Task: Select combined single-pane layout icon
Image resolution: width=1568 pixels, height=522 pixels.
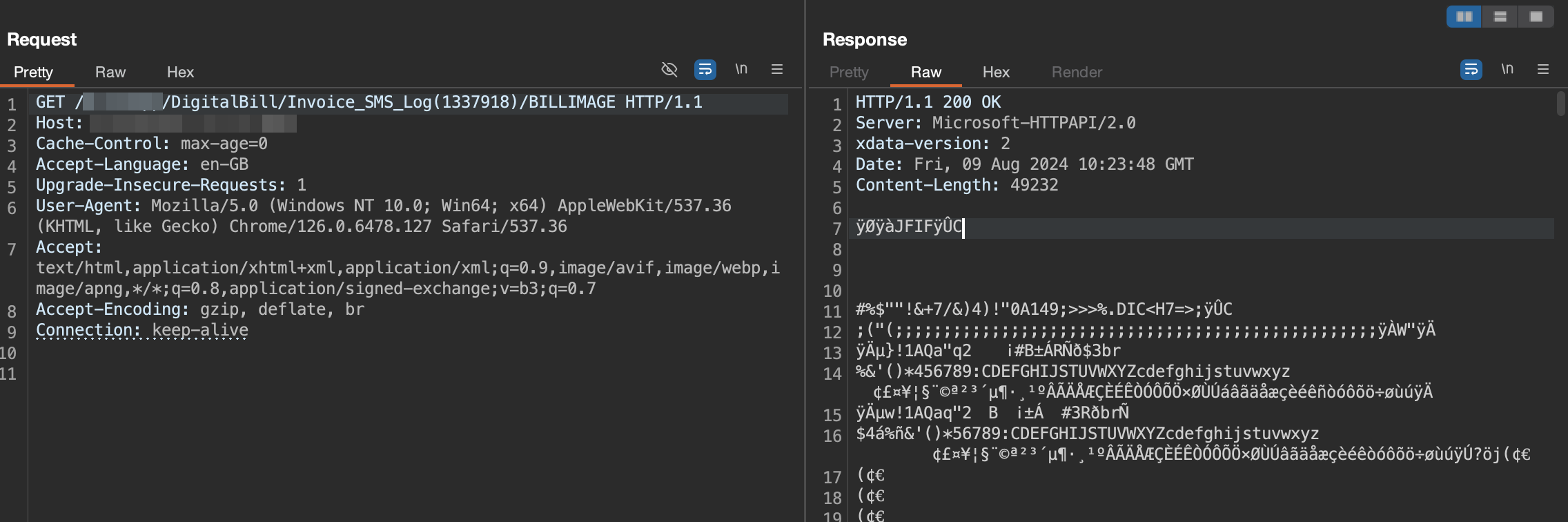Action: 1536,17
